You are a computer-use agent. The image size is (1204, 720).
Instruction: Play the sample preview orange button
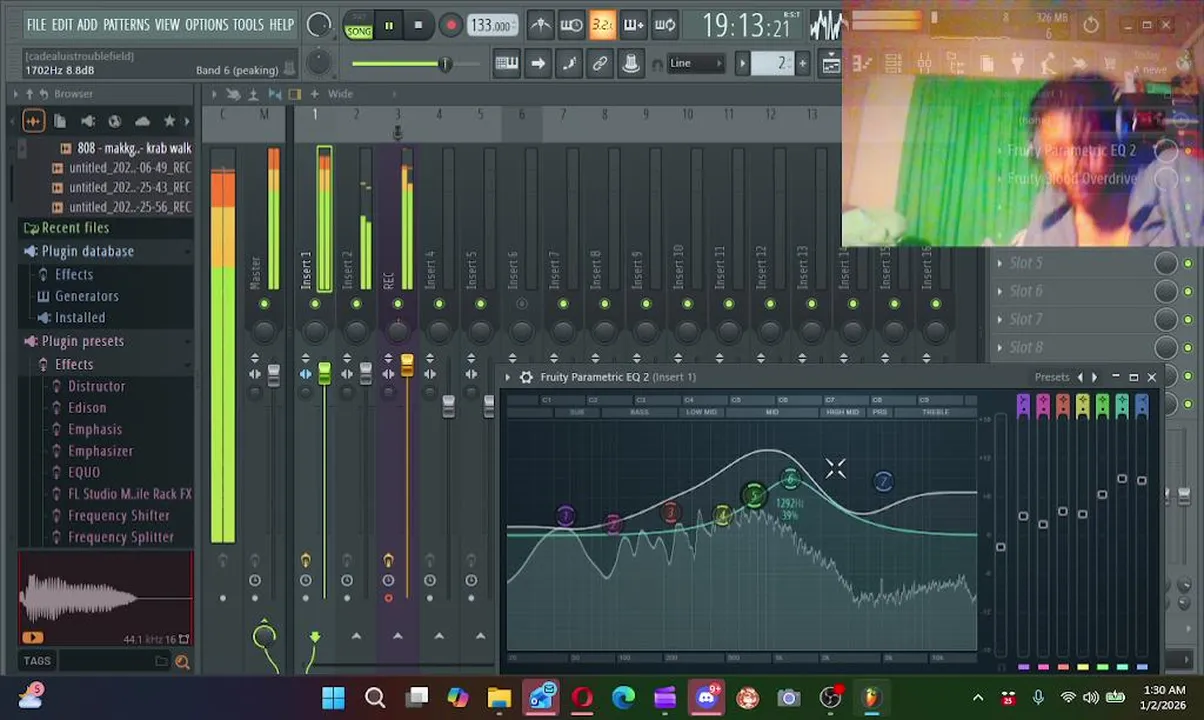[x=32, y=637]
